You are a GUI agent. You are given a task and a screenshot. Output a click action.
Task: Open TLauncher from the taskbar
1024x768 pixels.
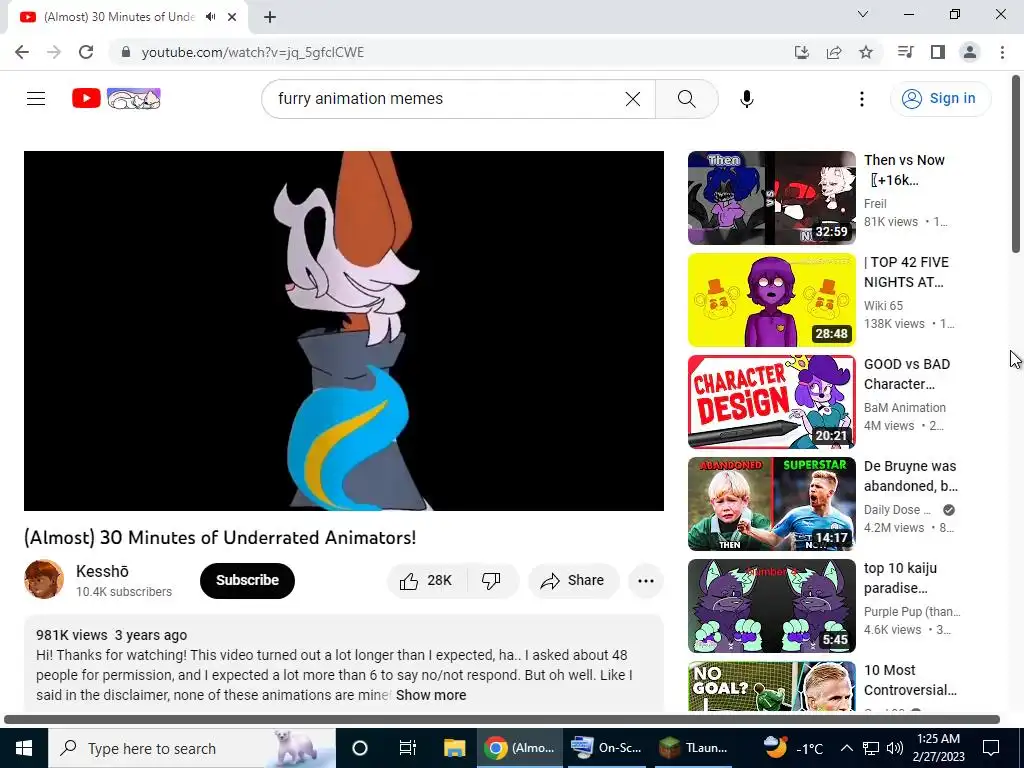pos(692,748)
